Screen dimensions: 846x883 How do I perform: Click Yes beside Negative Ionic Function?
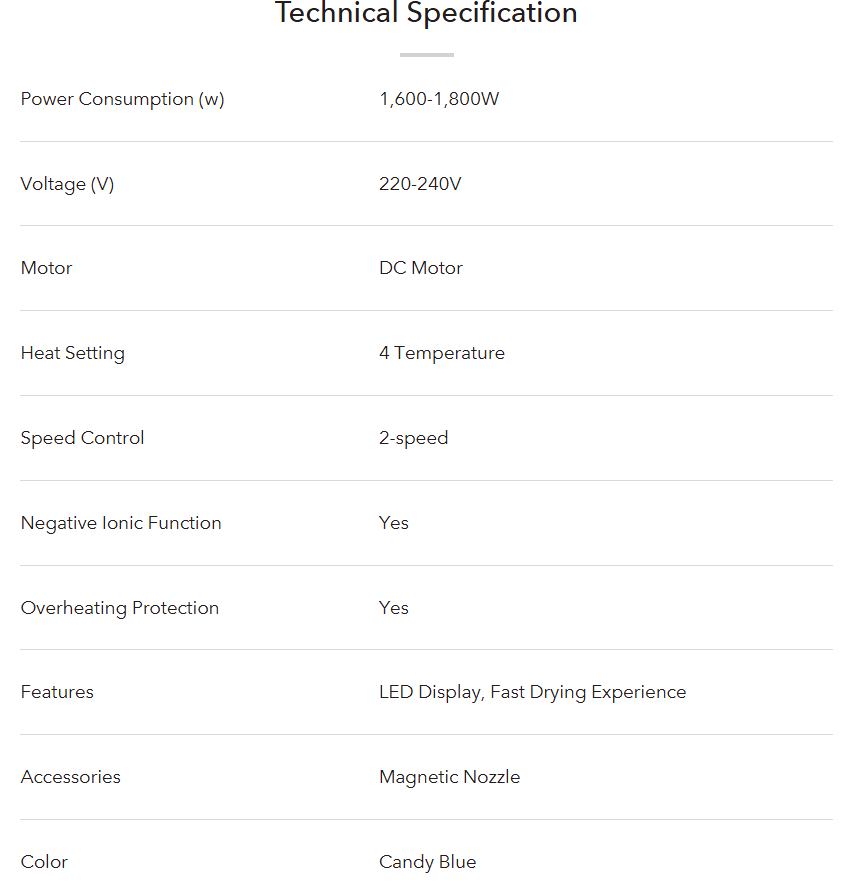[394, 523]
